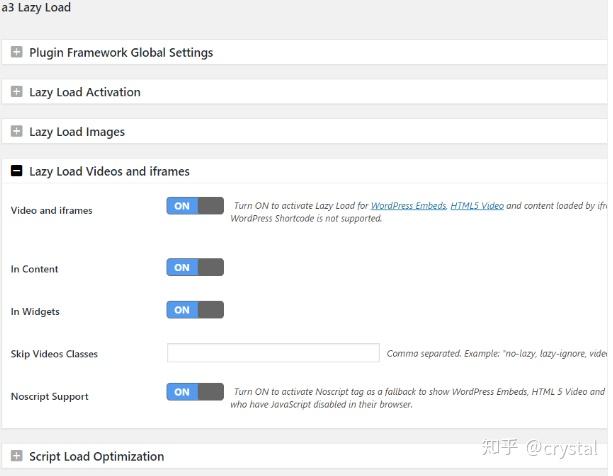Screen dimensions: 613x476
Task: Click minus icon beside Lazy Load Videos and iframes
Action: pyautogui.click(x=16, y=172)
